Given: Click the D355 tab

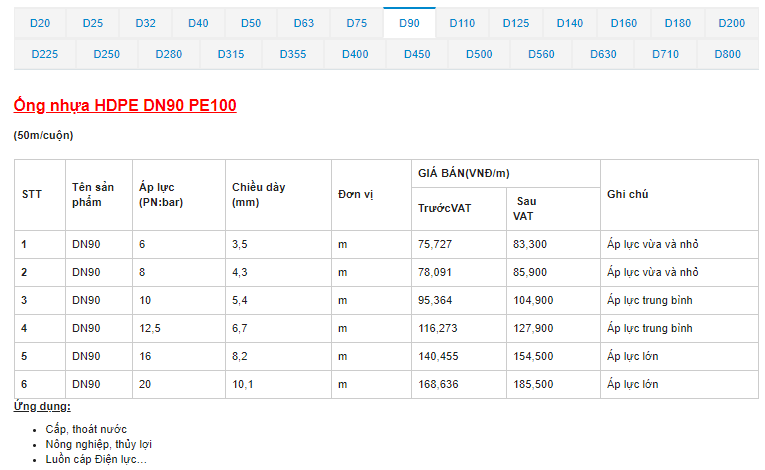Looking at the screenshot, I should pyautogui.click(x=293, y=54).
